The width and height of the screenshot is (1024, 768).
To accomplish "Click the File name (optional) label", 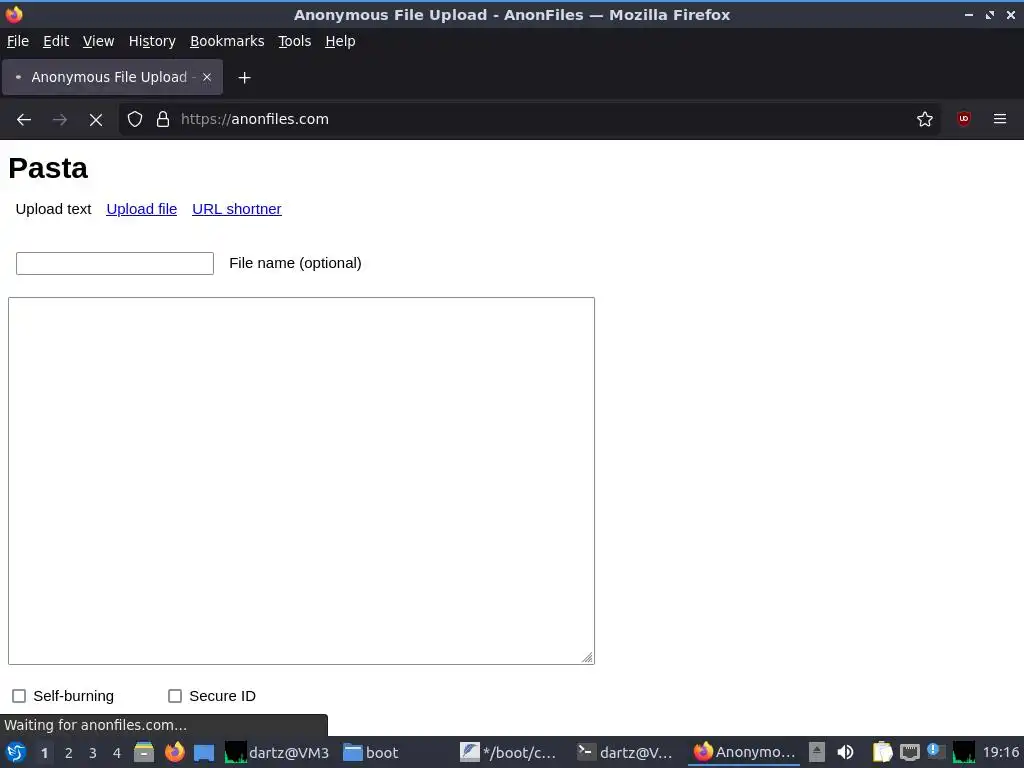I will tap(295, 263).
